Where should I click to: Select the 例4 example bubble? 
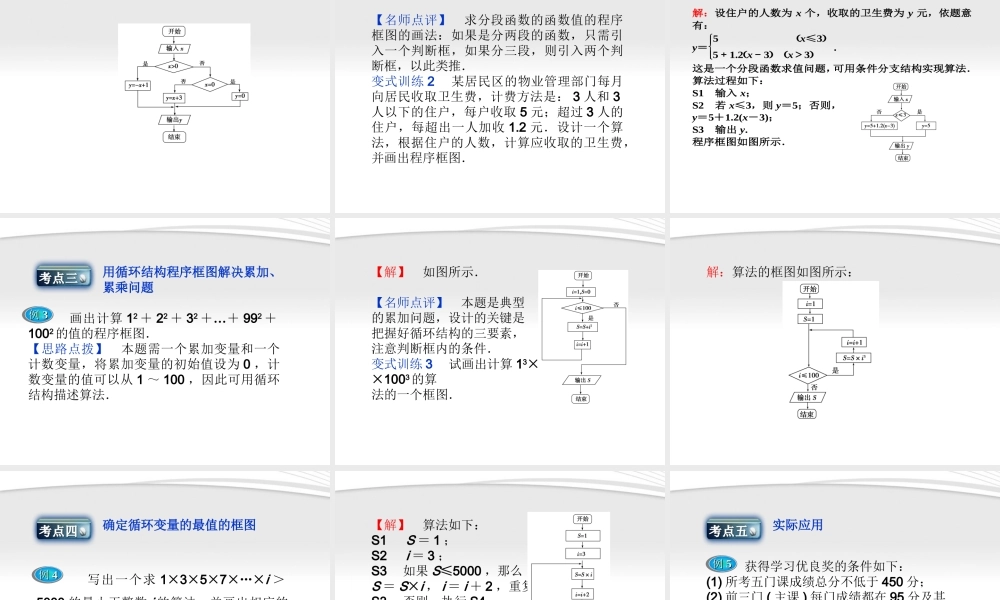(47, 575)
